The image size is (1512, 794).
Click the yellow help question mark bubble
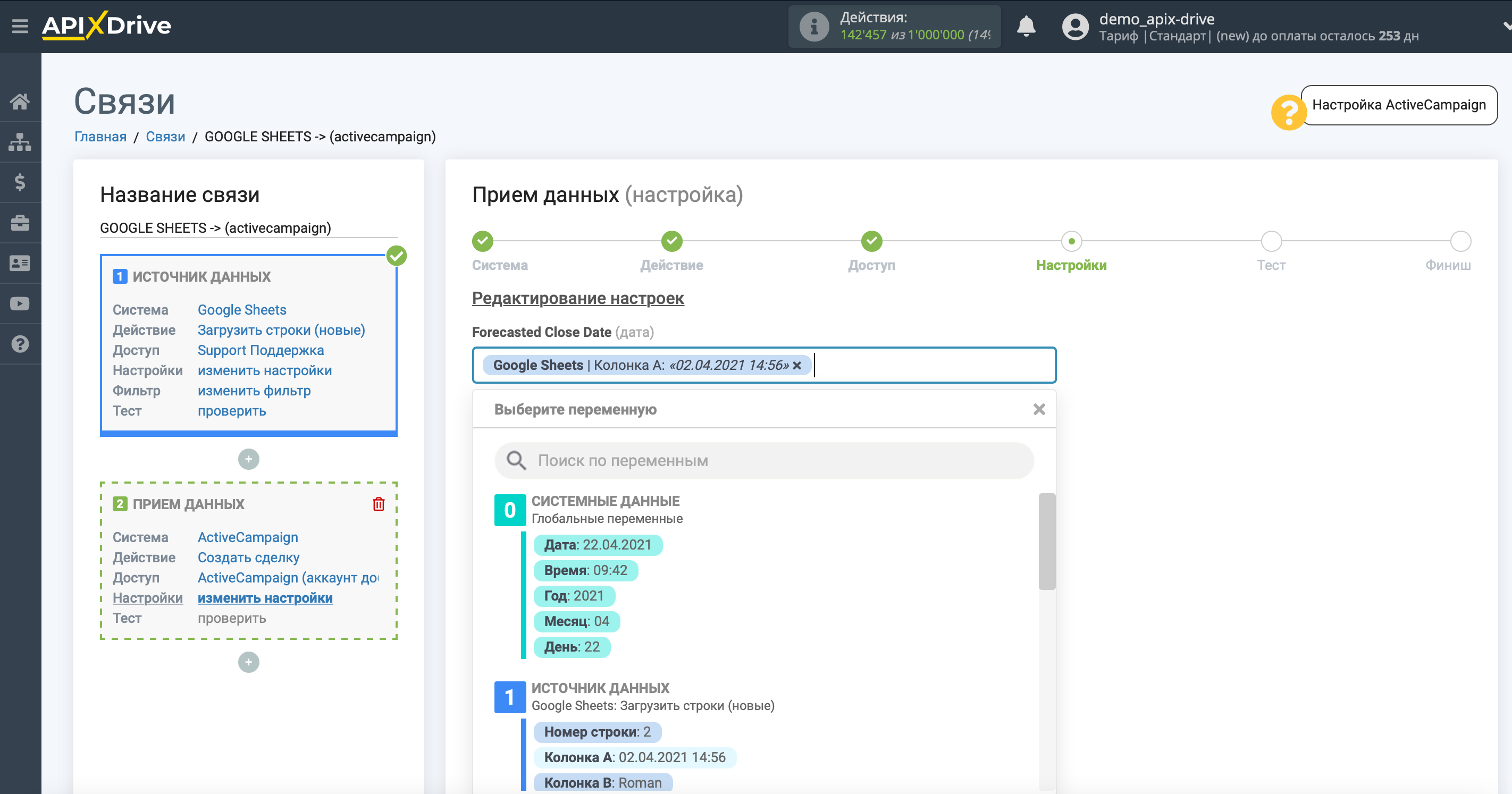[1288, 112]
